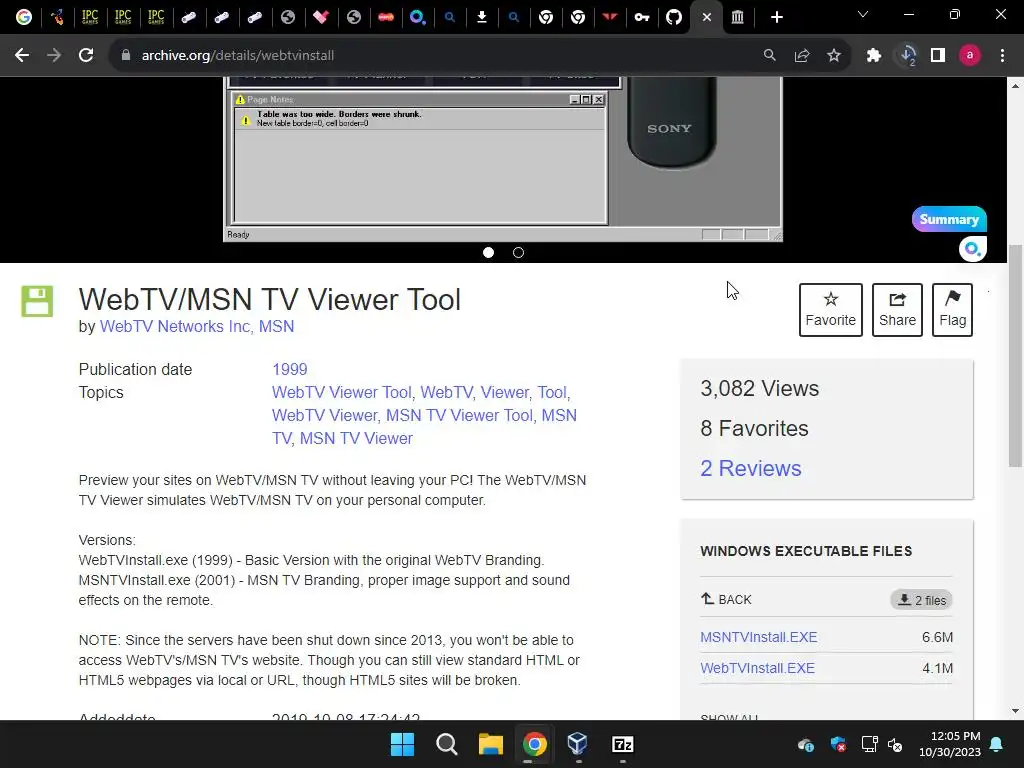Image resolution: width=1024 pixels, height=768 pixels.
Task: Share this page from the address bar
Action: coord(802,56)
